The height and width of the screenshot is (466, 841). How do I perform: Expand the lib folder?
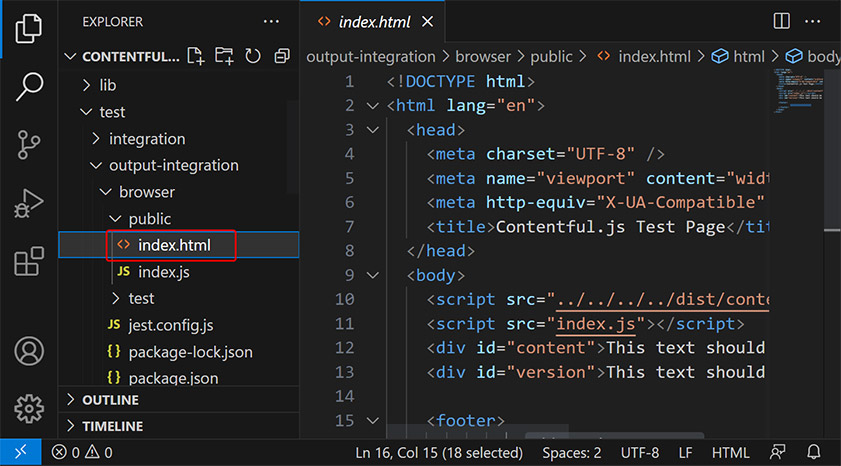tap(86, 85)
